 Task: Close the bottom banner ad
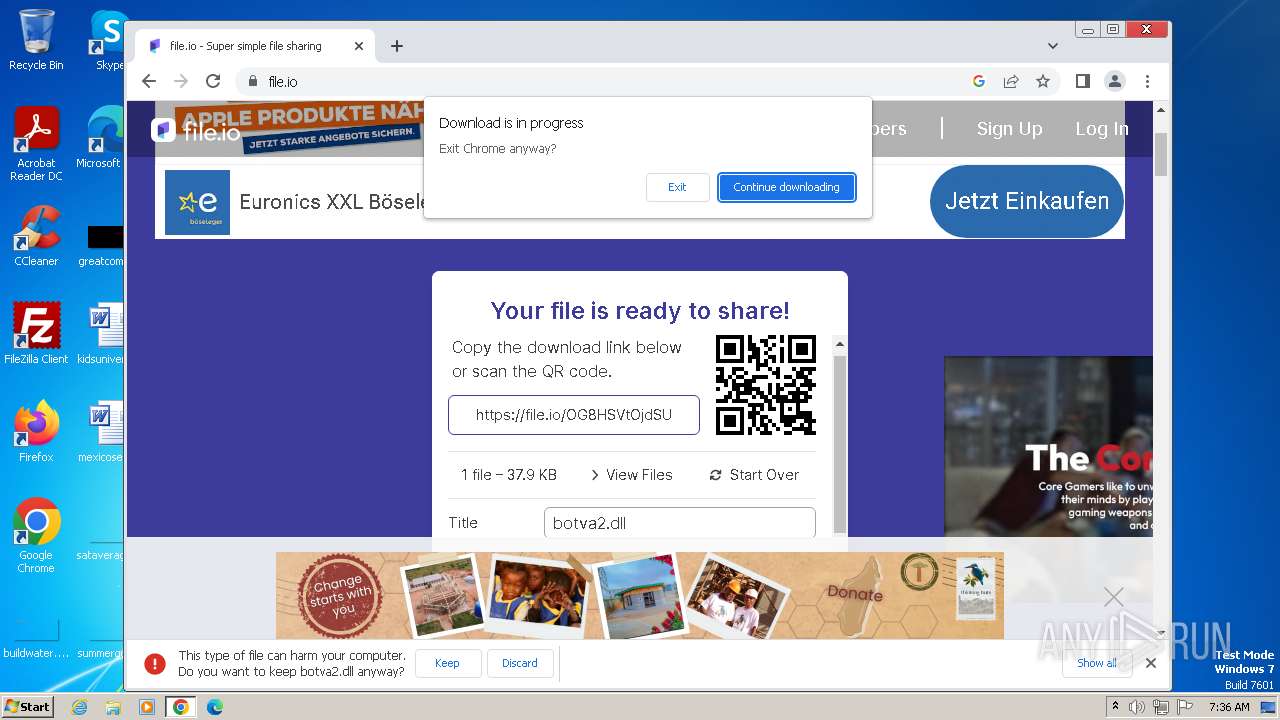pyautogui.click(x=1113, y=597)
